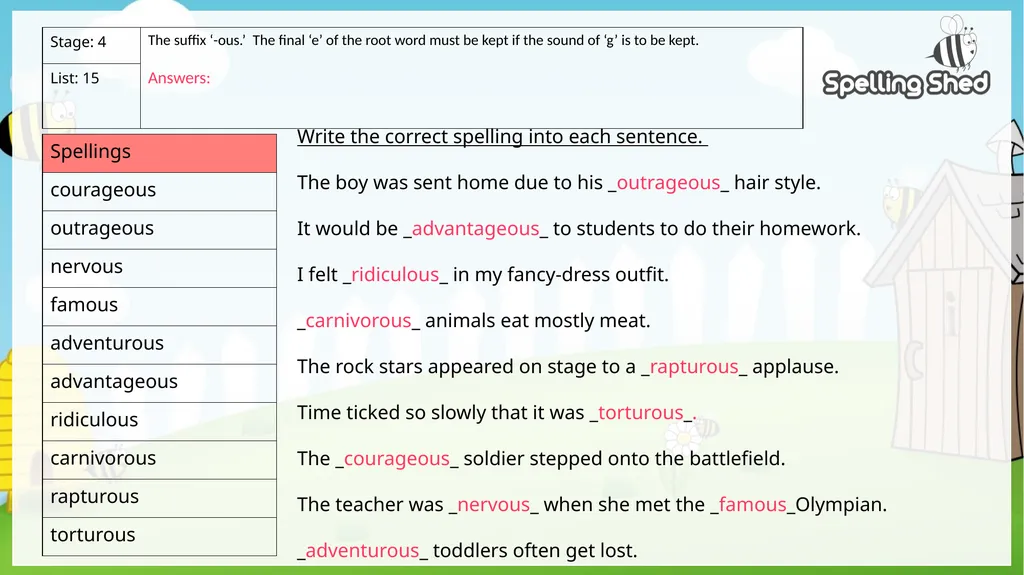1024x575 pixels.
Task: Click red answer 'outrageous' in hair style sentence
Action: click(x=668, y=182)
